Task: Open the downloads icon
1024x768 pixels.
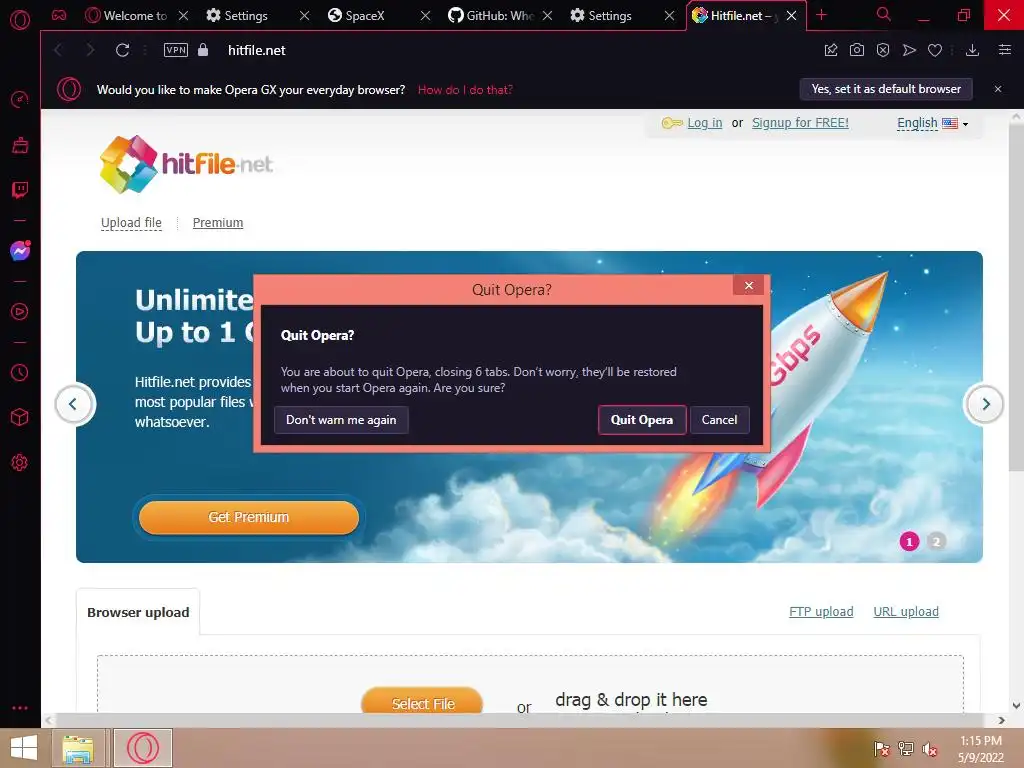Action: (x=972, y=50)
